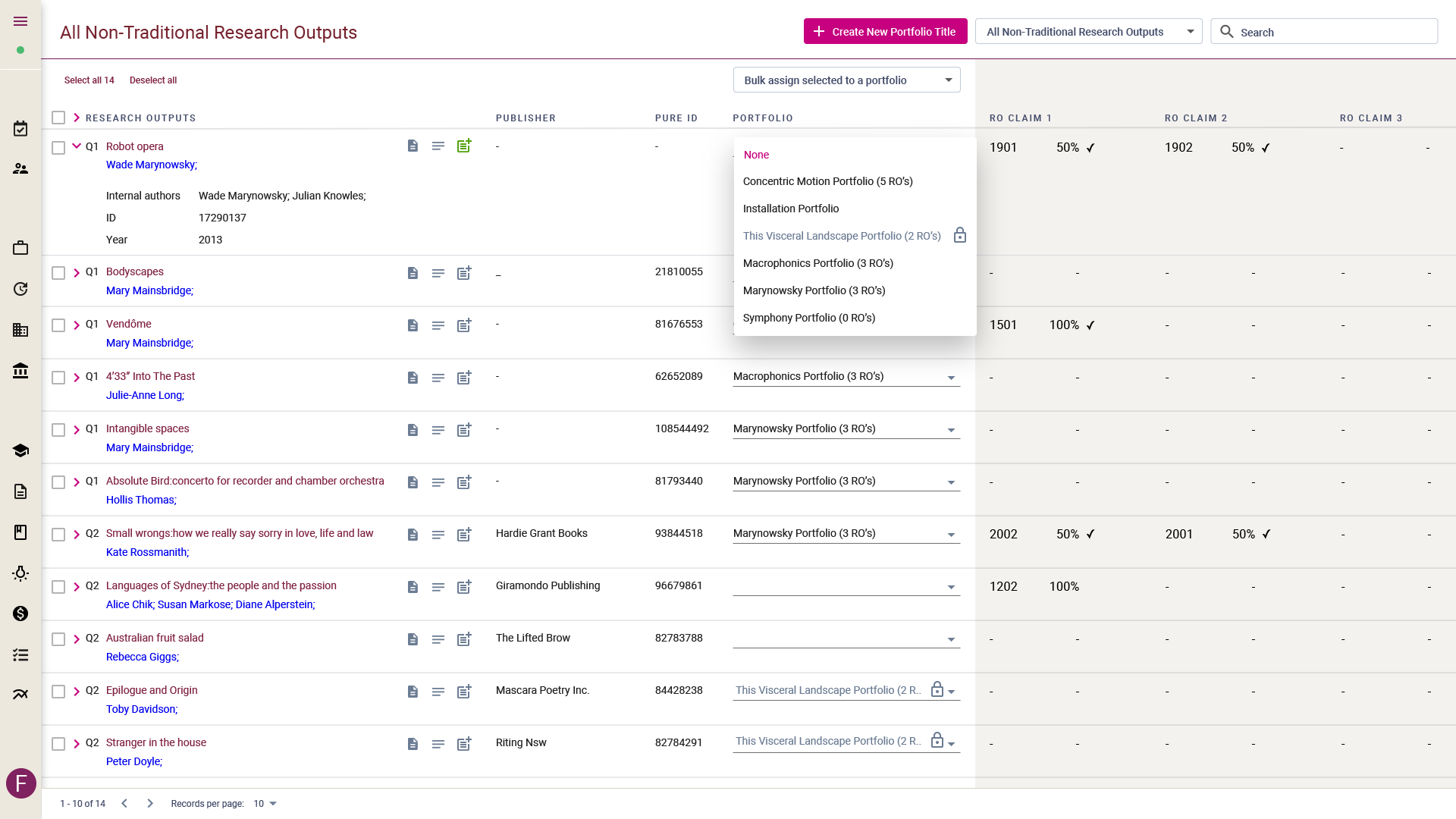1456x819 pixels.
Task: Click the lightbulb sidebar icon
Action: click(x=20, y=573)
